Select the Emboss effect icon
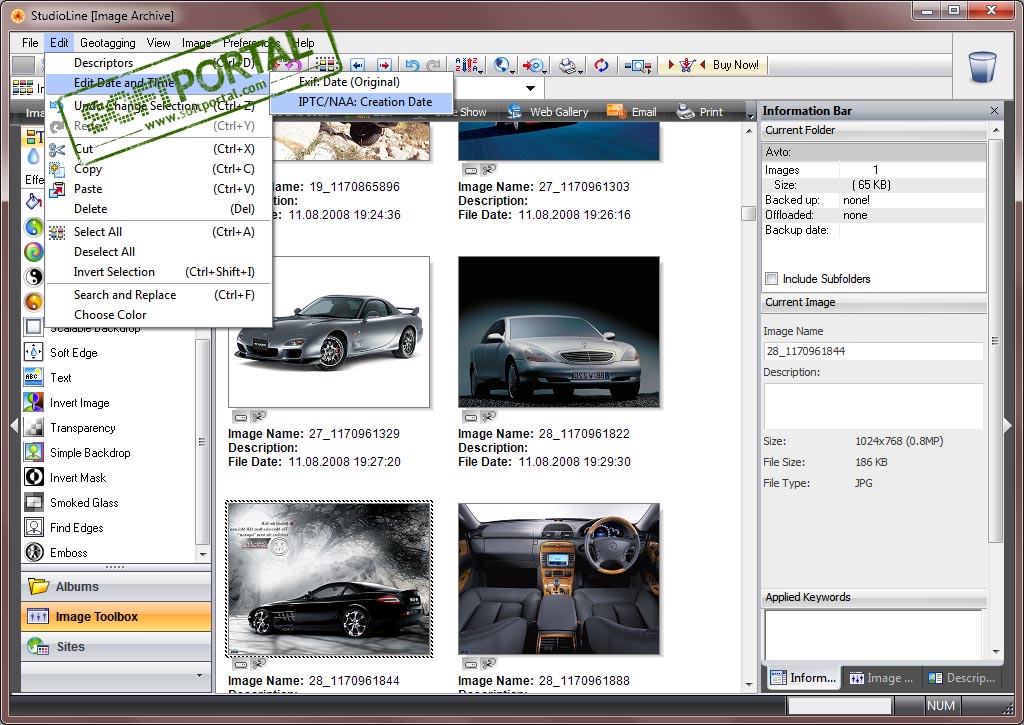The height and width of the screenshot is (725, 1024). pos(33,552)
